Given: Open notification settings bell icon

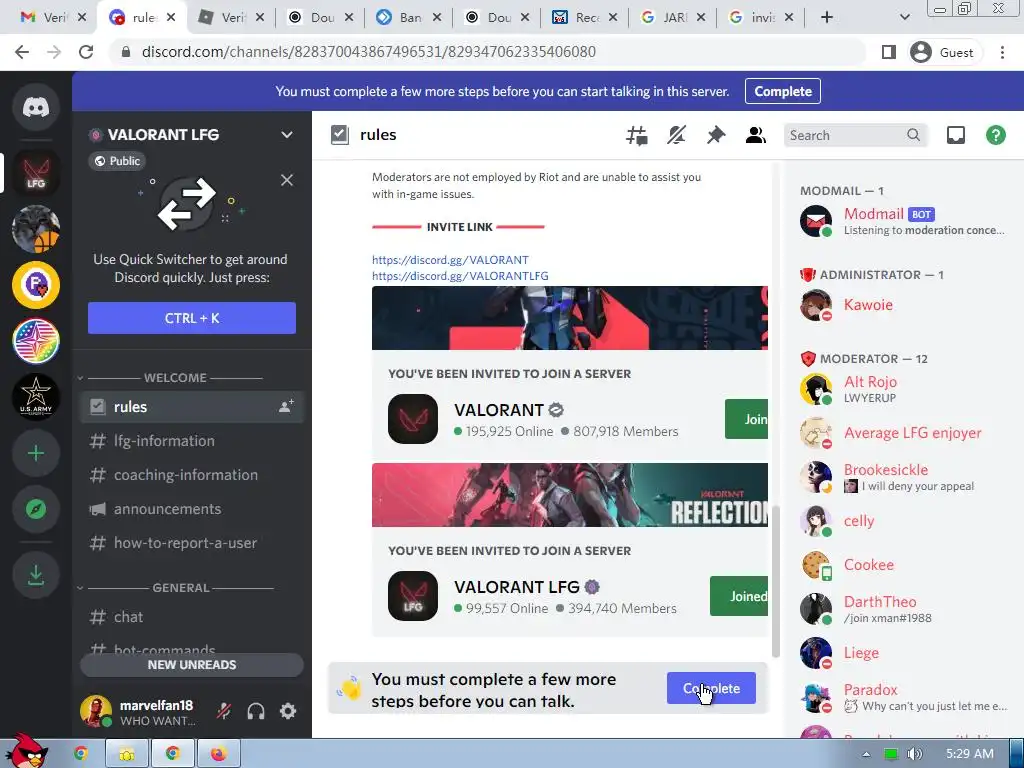Looking at the screenshot, I should coord(676,135).
